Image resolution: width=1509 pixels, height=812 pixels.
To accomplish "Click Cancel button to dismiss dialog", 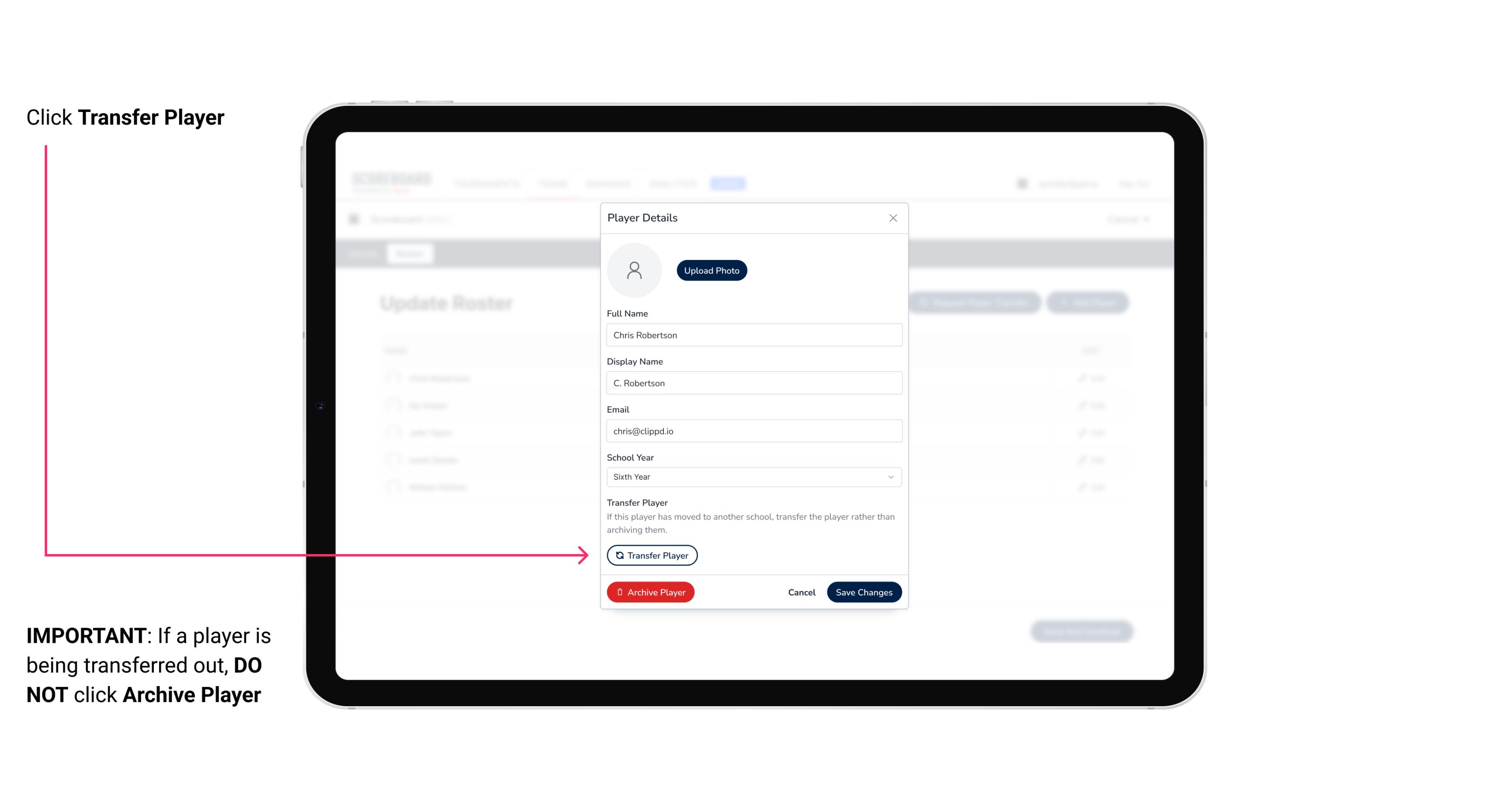I will [800, 592].
